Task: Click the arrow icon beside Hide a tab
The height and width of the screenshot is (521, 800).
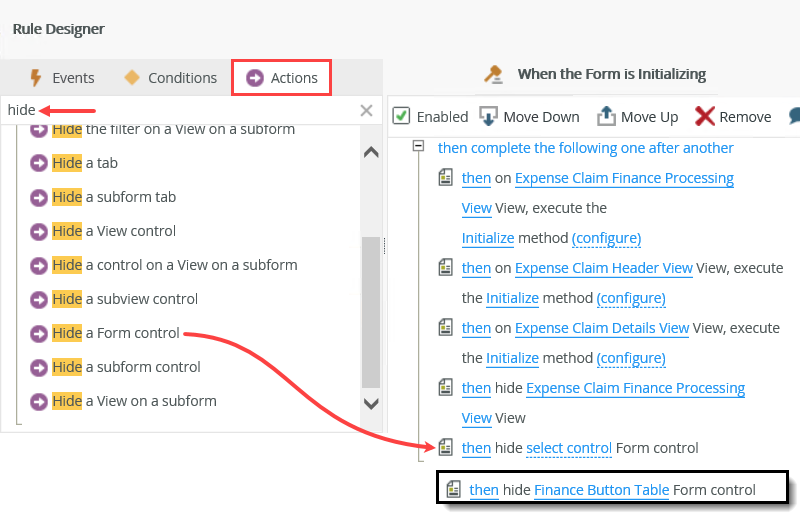Action: coord(39,163)
